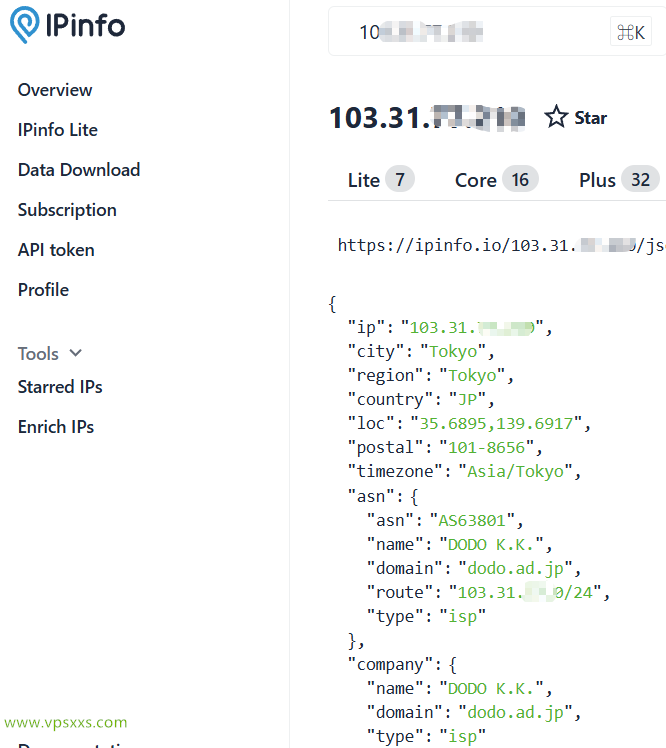Click the ipinfo.io JSON URL
The image size is (666, 748).
(501, 245)
